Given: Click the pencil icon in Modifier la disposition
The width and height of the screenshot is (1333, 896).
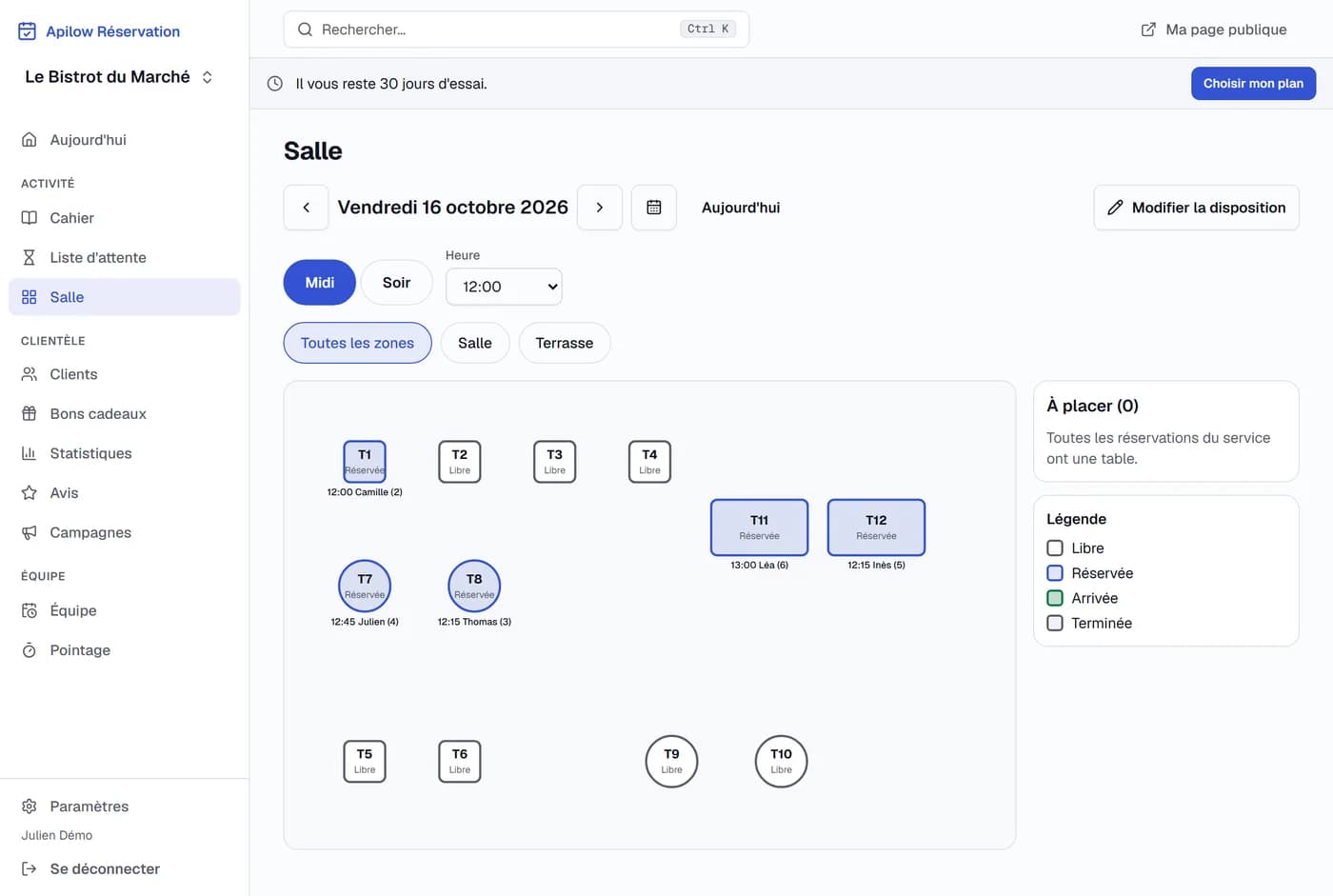Looking at the screenshot, I should (x=1115, y=208).
